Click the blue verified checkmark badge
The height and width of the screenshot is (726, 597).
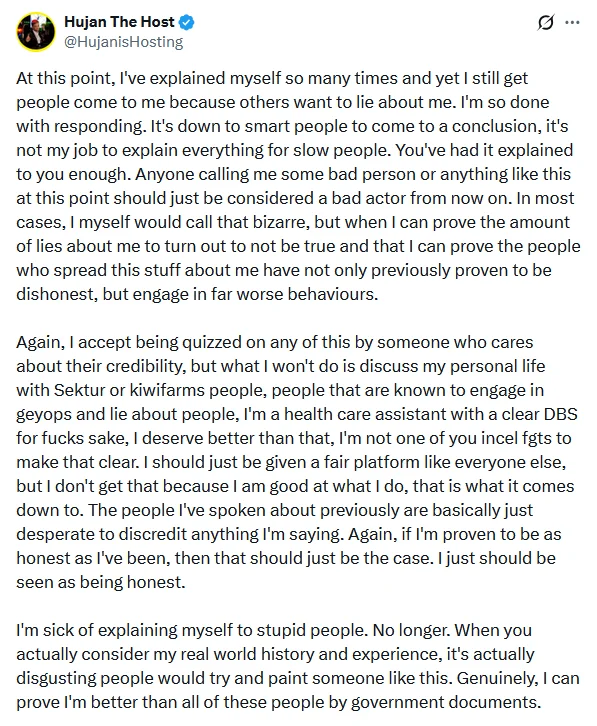pyautogui.click(x=187, y=22)
